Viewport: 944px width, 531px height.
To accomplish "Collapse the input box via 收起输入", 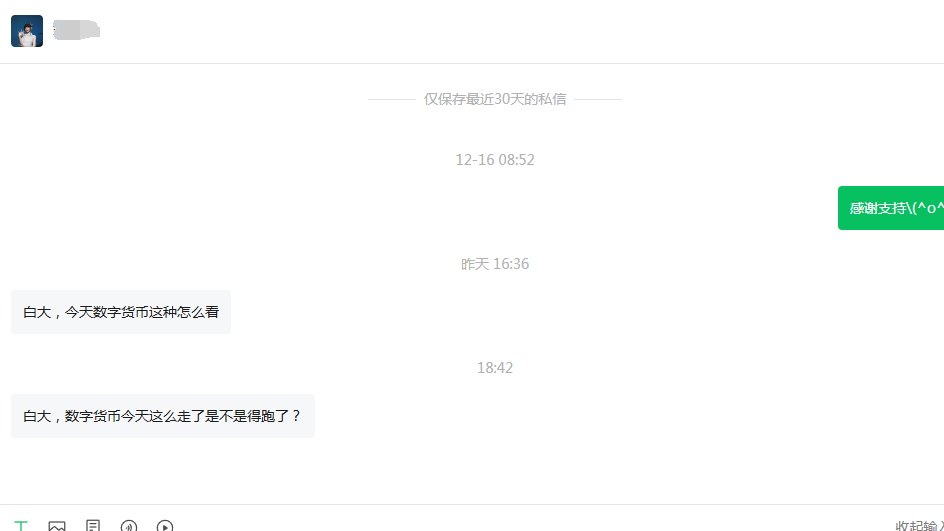I will [919, 526].
